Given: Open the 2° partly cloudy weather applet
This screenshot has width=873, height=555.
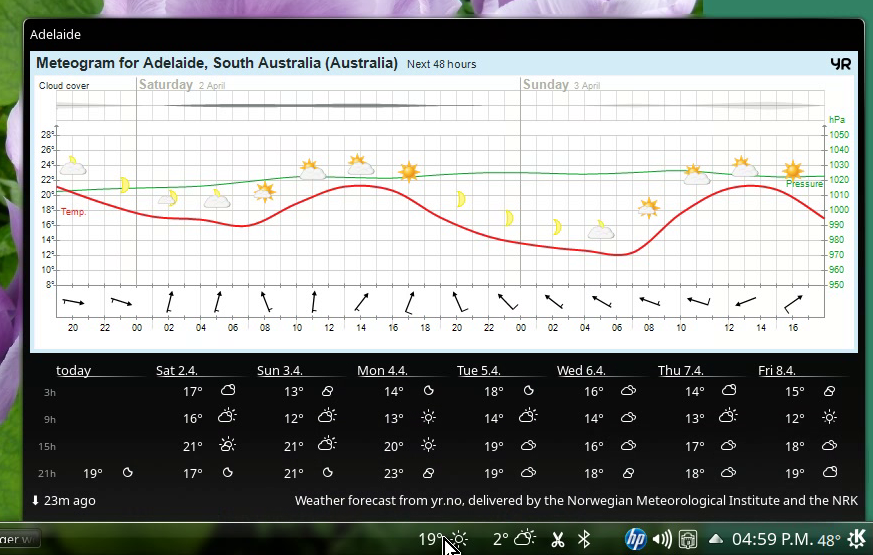Looking at the screenshot, I should (x=514, y=539).
